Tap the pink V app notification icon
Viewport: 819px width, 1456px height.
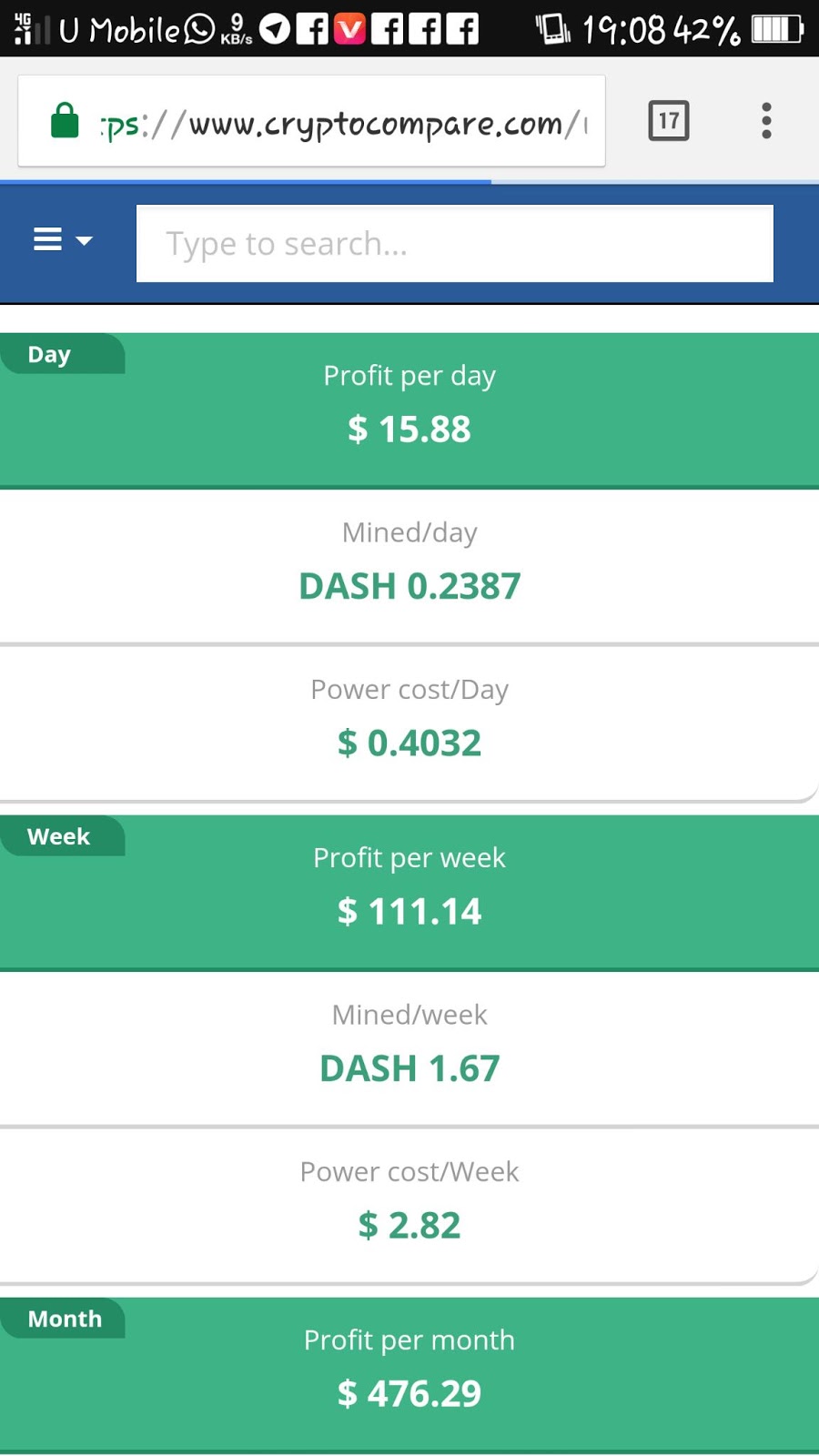click(x=349, y=29)
